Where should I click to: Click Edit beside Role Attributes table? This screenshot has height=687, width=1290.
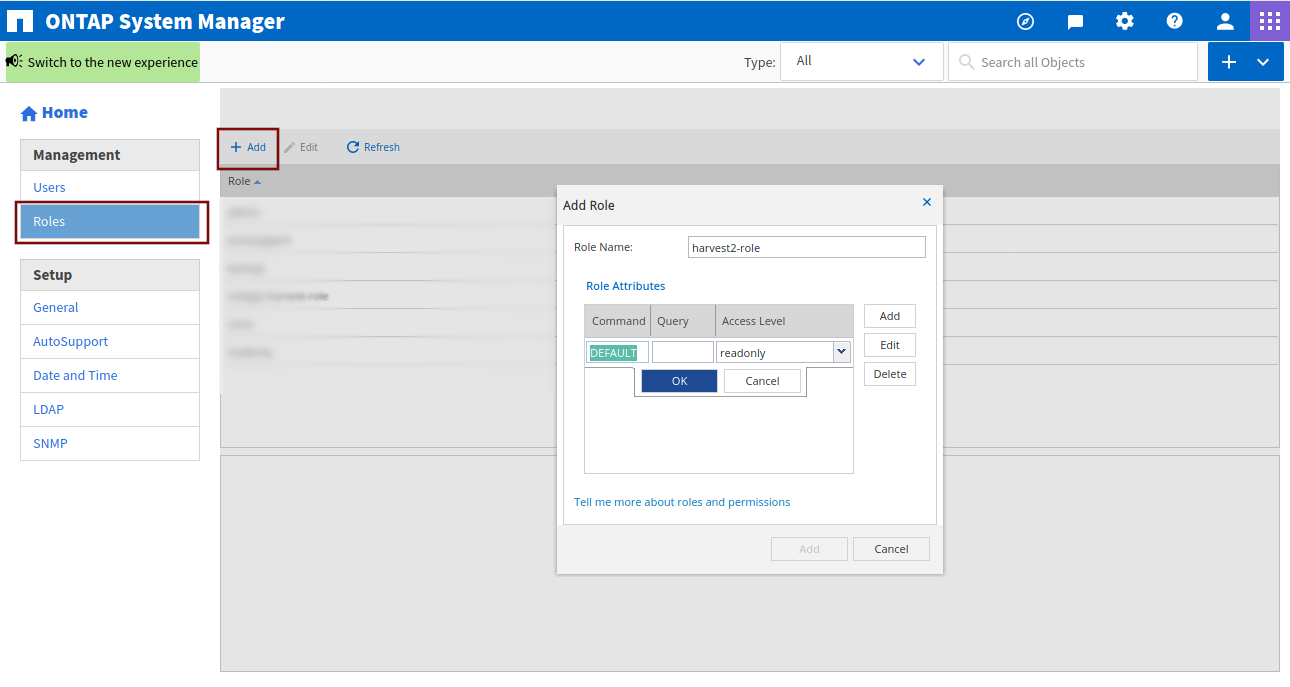890,345
